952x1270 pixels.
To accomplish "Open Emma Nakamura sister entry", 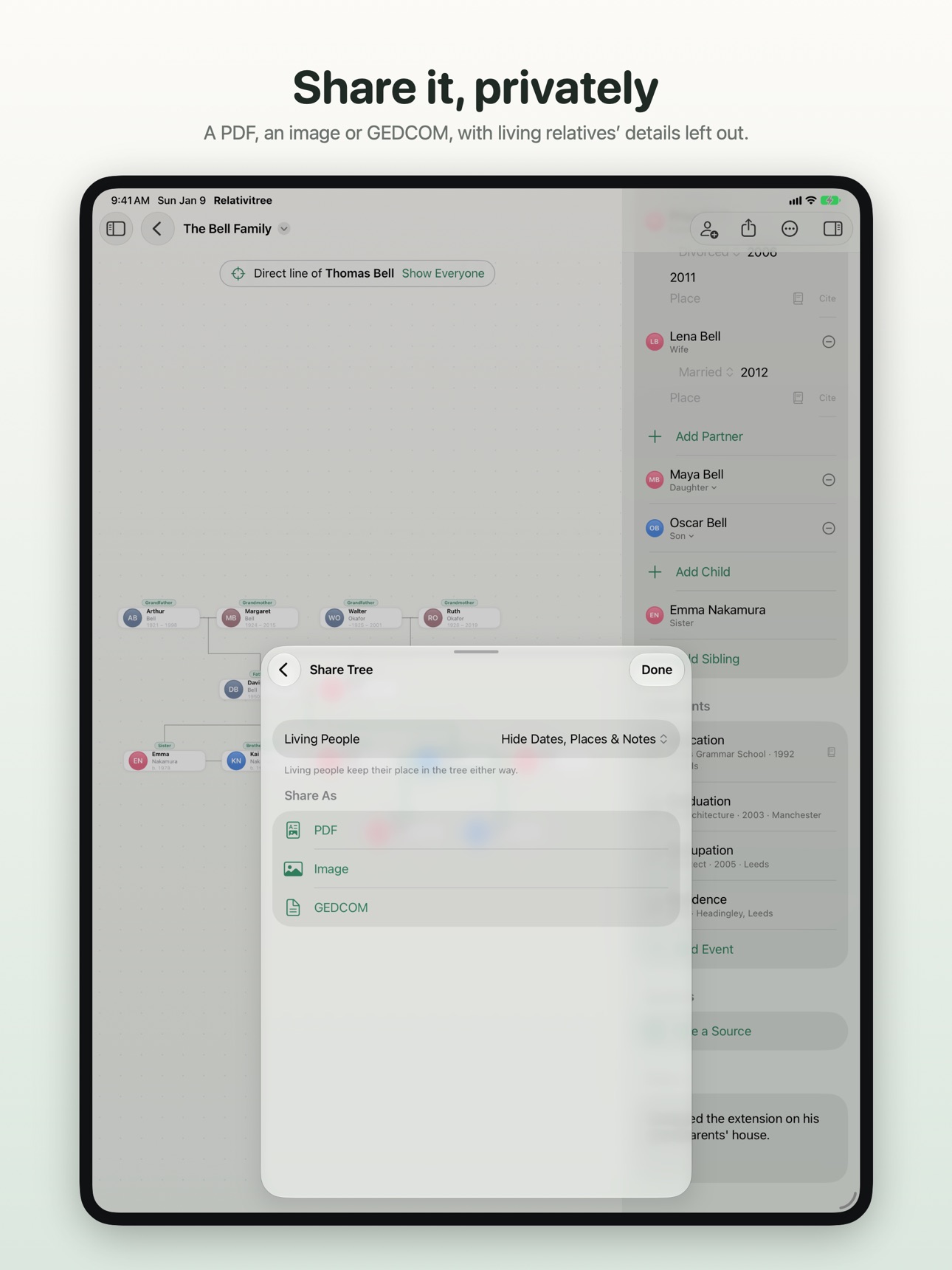I will [740, 615].
